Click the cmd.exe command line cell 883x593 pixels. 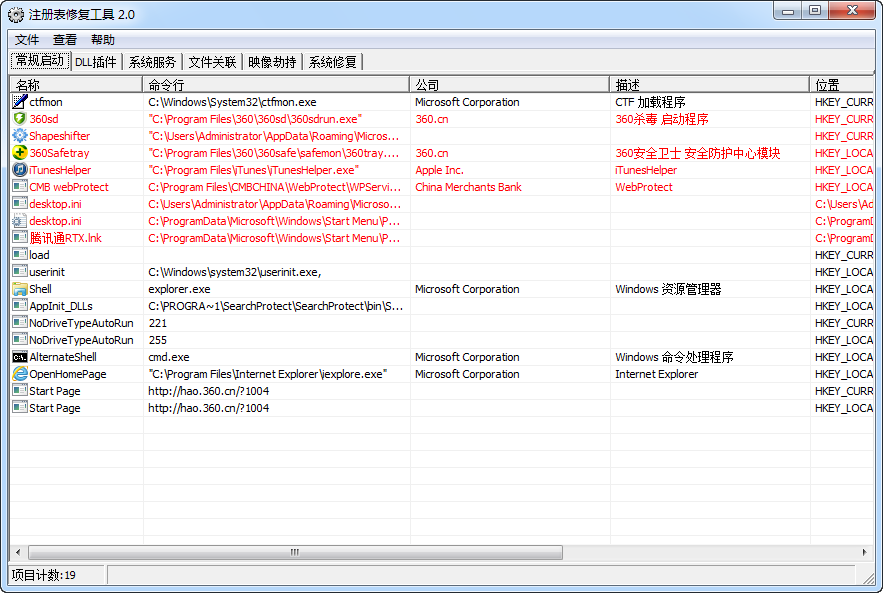[169, 357]
